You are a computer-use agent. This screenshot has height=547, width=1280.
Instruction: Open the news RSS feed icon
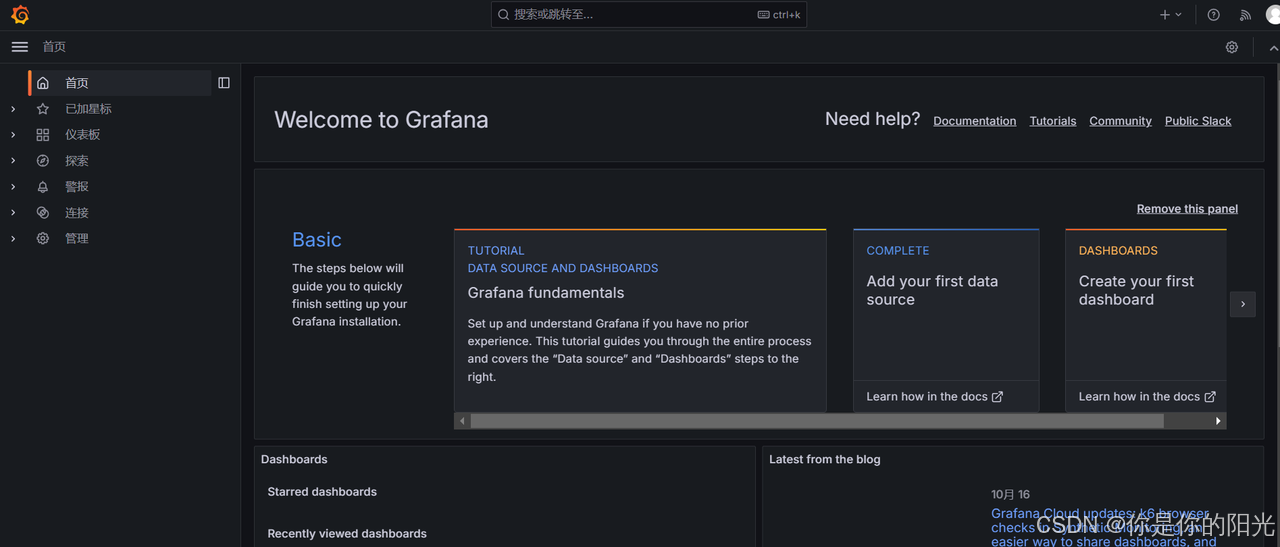click(x=1245, y=15)
